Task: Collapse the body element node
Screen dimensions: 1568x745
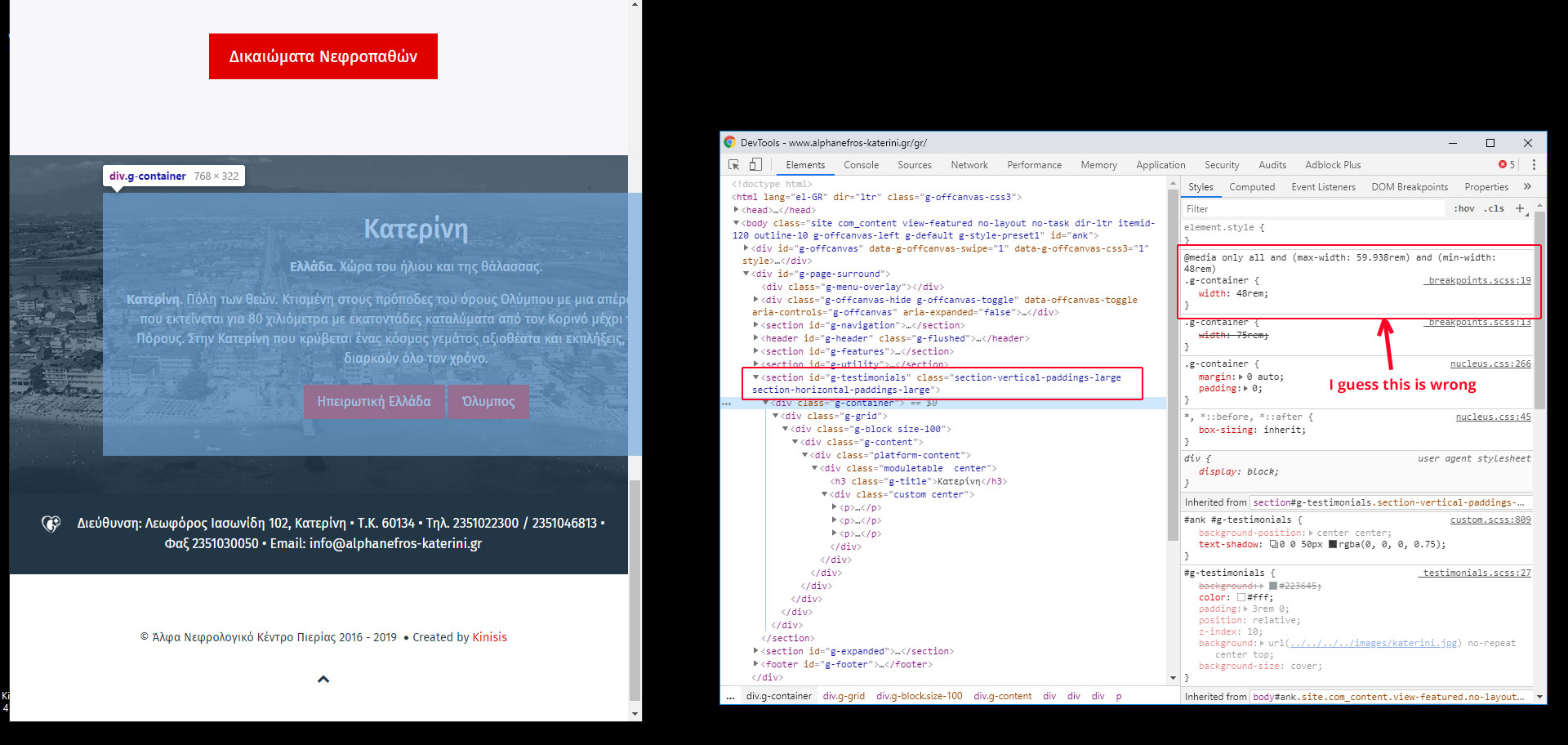Action: [x=736, y=223]
